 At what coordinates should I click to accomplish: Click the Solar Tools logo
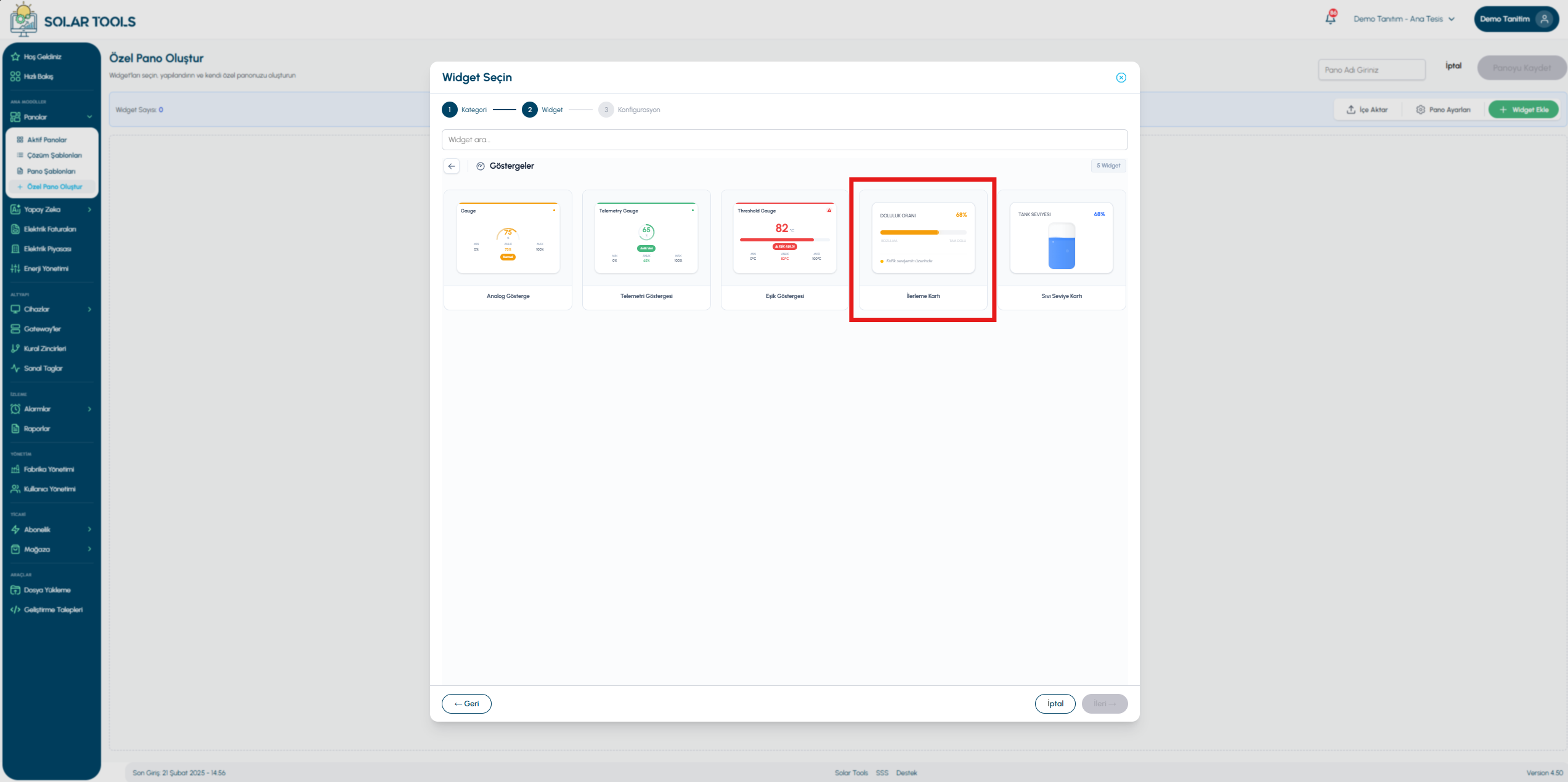(73, 20)
